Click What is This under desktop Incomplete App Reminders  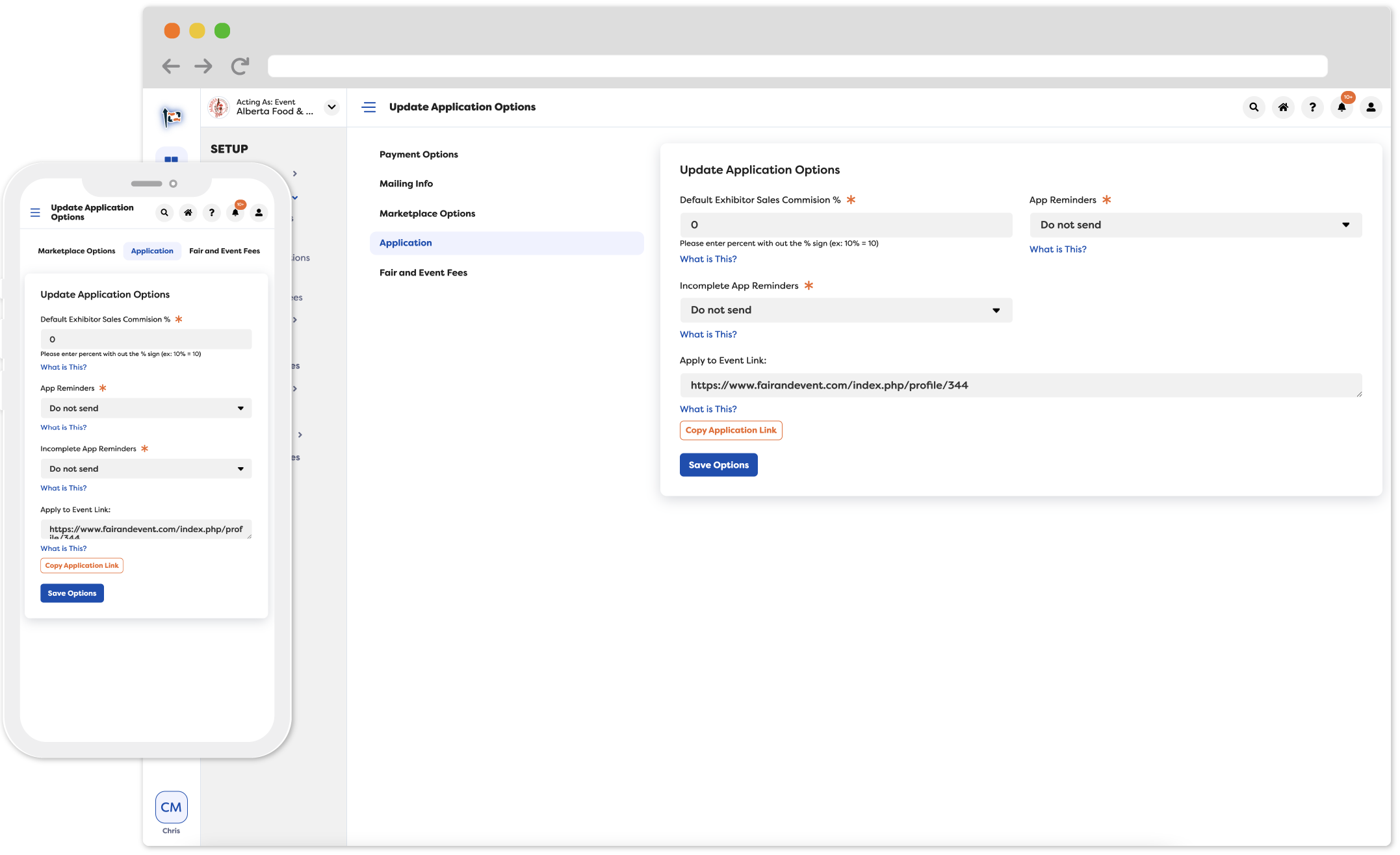pyautogui.click(x=708, y=334)
